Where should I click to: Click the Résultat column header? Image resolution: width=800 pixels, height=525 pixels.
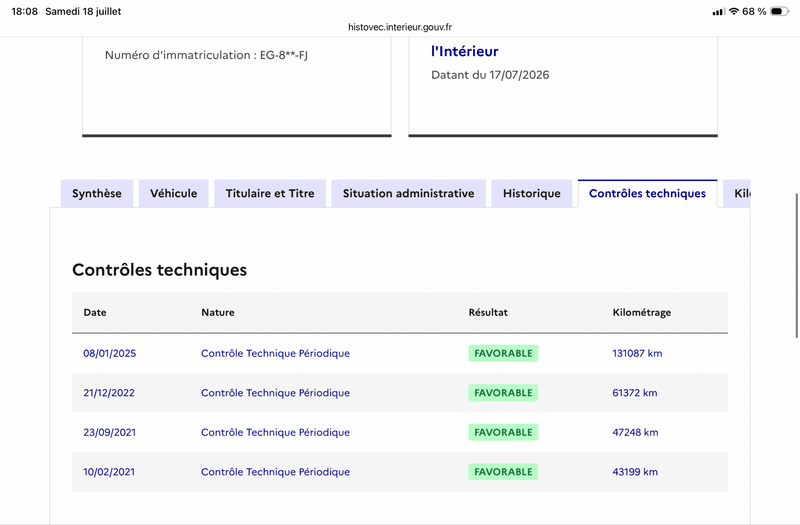[x=488, y=312]
